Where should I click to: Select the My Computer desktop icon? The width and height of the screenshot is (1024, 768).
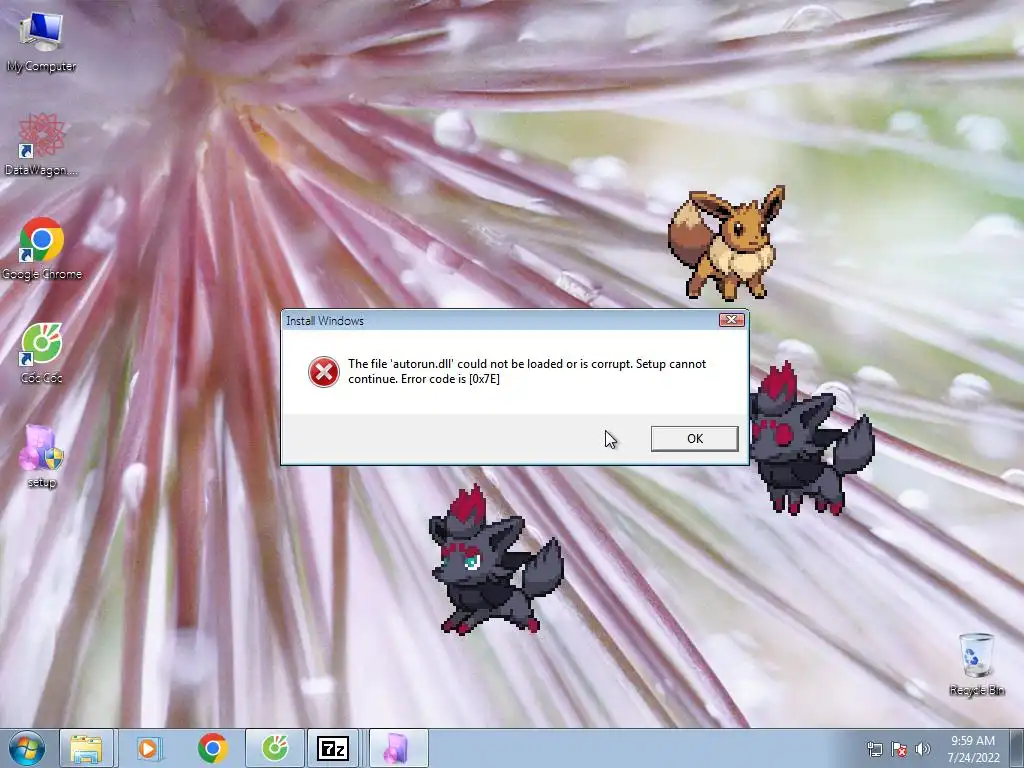coord(41,42)
